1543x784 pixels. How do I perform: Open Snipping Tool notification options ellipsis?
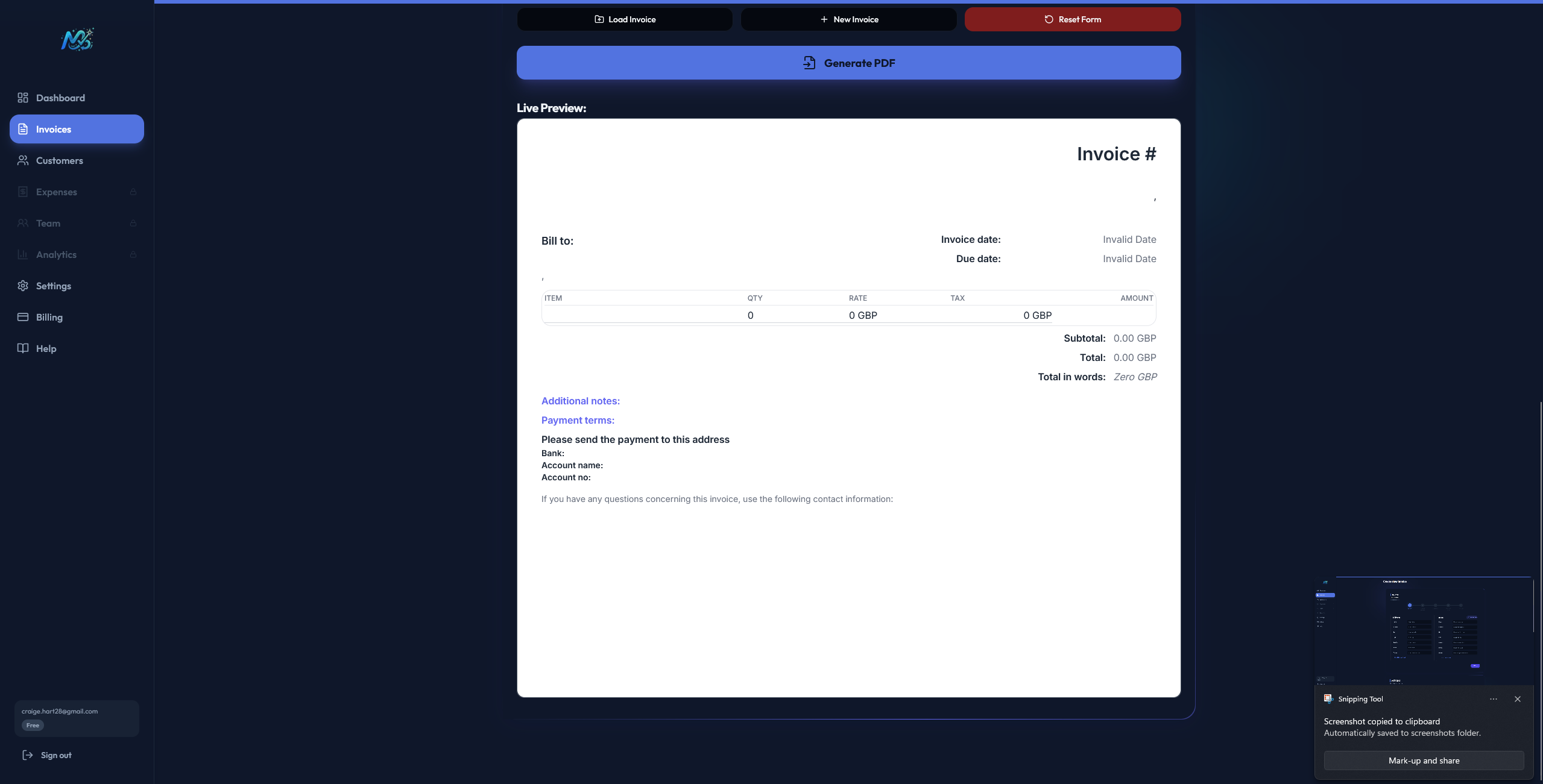1494,699
